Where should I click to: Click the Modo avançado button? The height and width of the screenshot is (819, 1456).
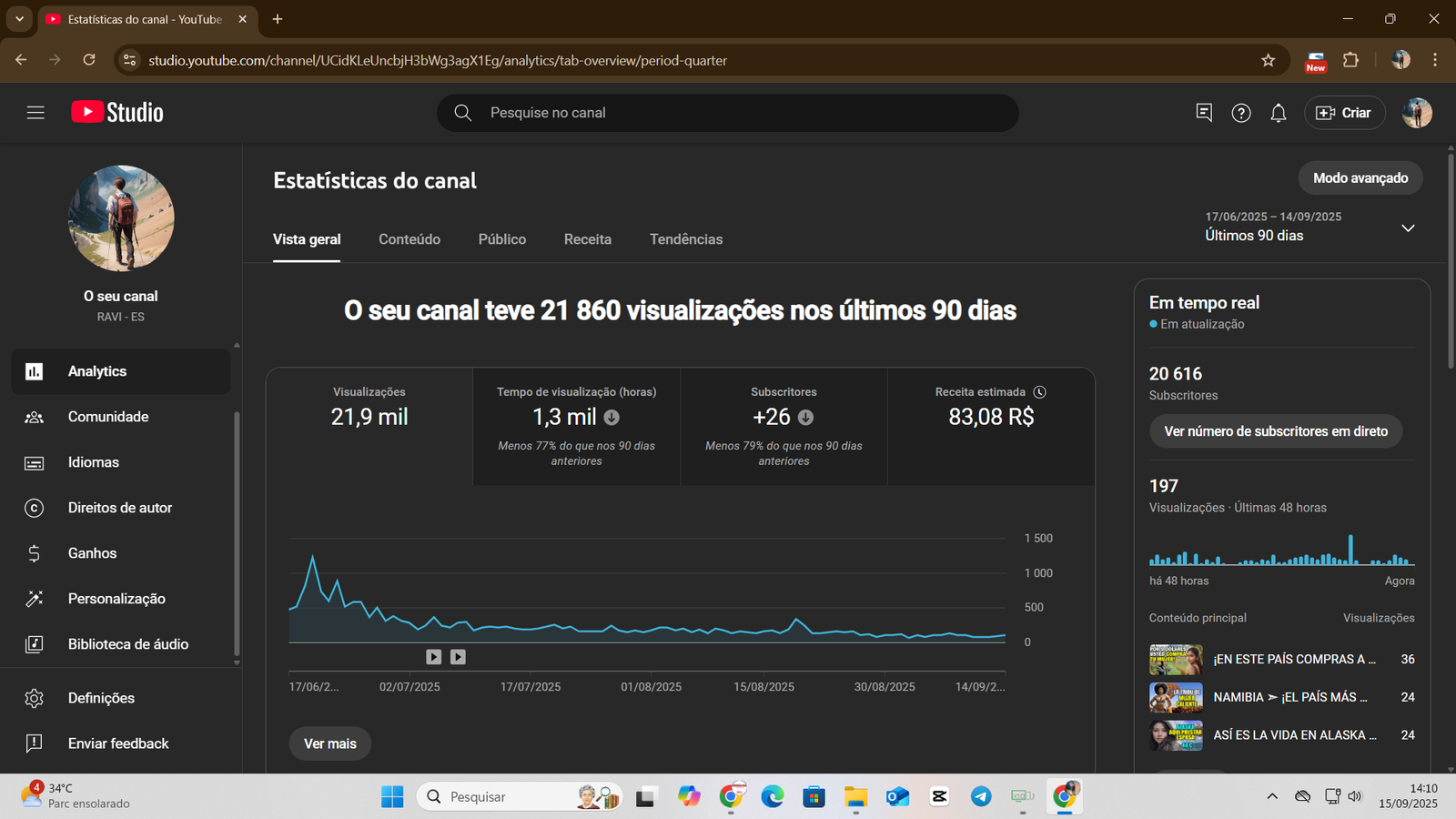tap(1360, 178)
